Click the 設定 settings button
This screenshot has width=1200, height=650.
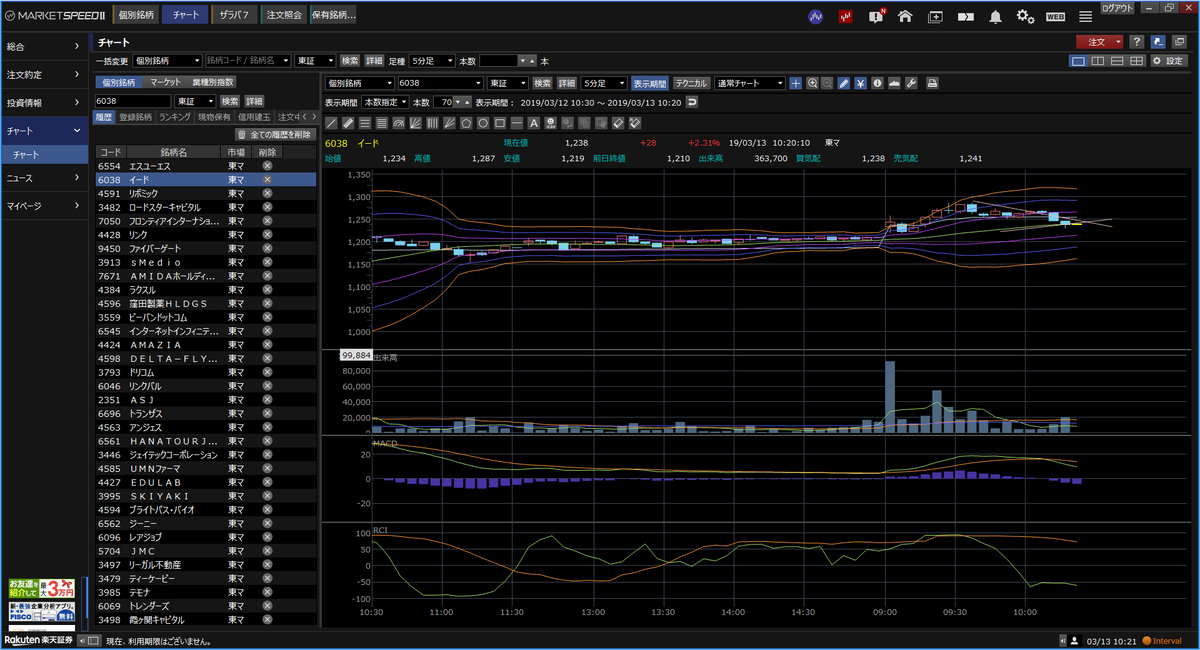coord(1168,61)
